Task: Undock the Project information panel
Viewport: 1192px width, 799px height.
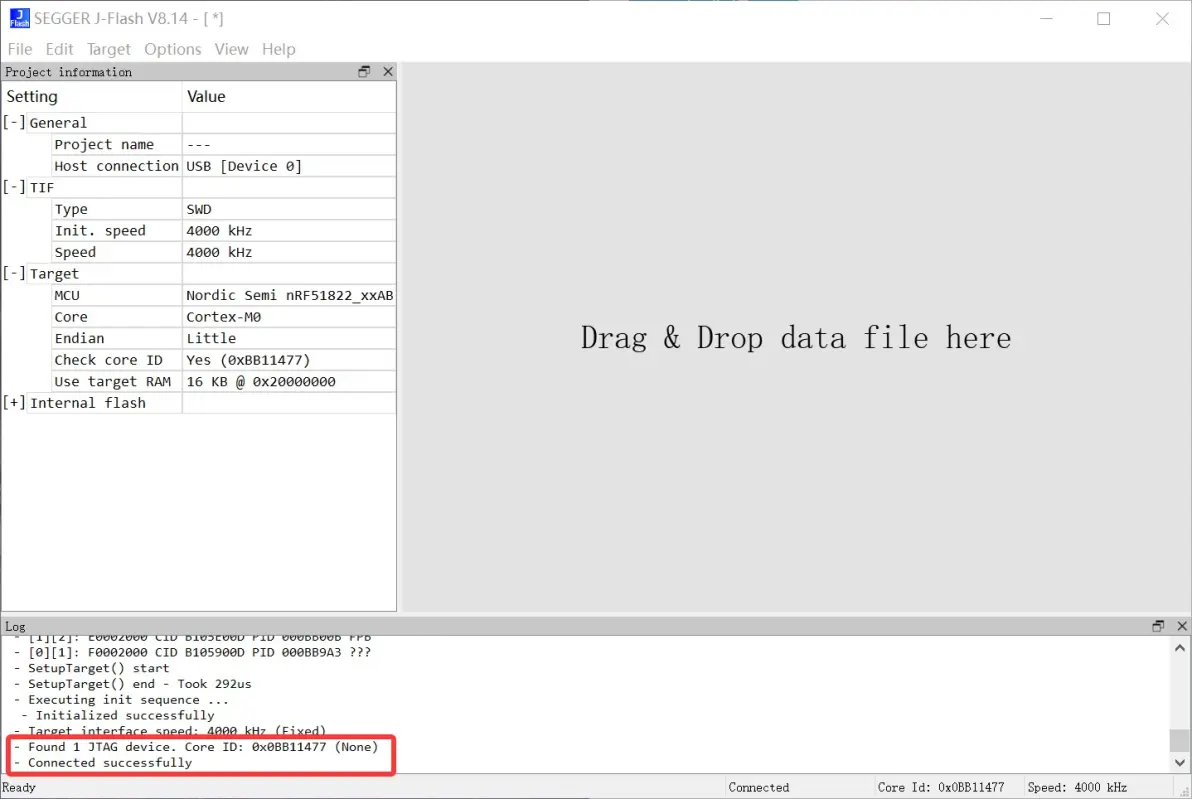Action: (x=364, y=71)
